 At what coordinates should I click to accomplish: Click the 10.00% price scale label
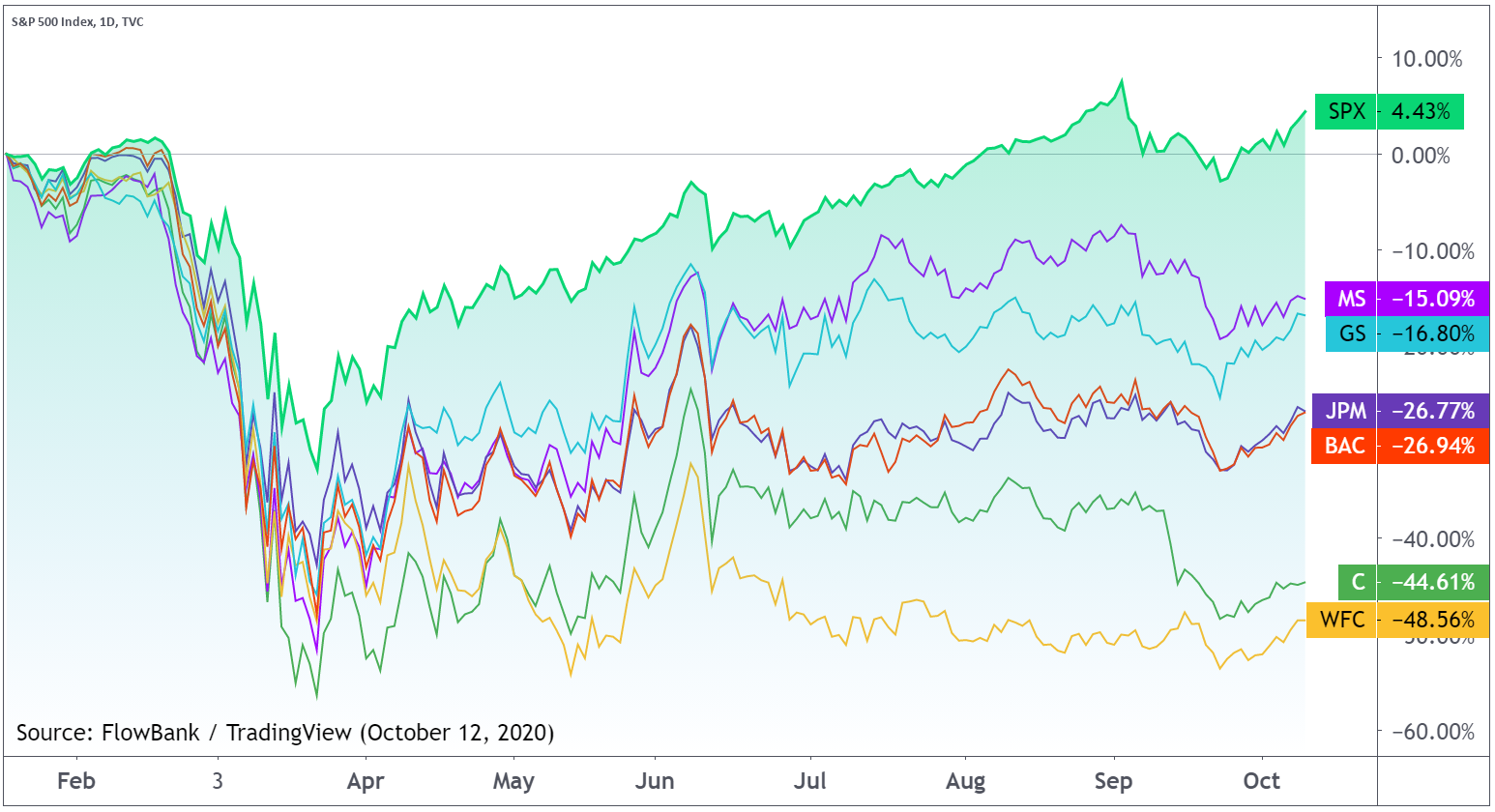point(1426,59)
